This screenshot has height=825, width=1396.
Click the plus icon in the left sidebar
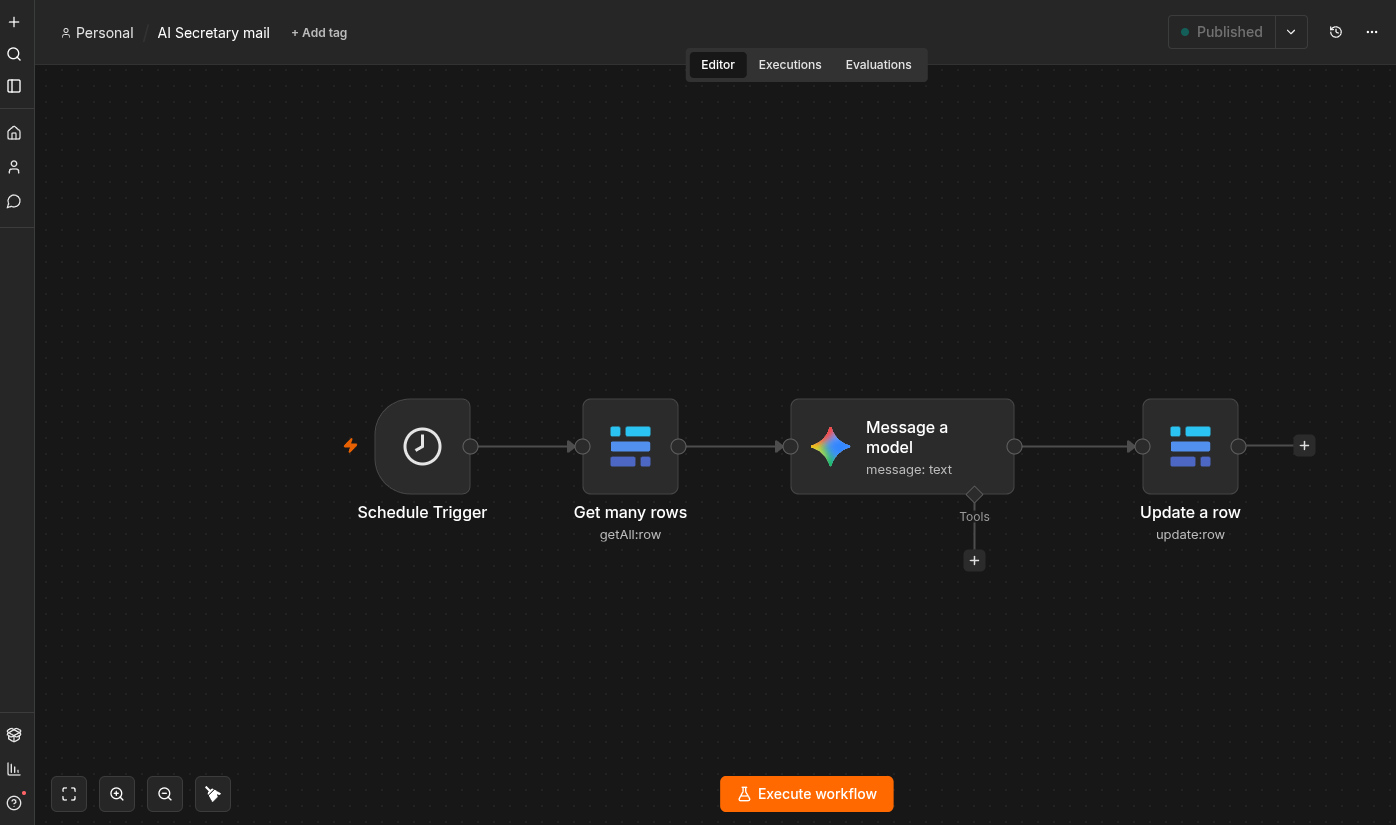coord(14,22)
